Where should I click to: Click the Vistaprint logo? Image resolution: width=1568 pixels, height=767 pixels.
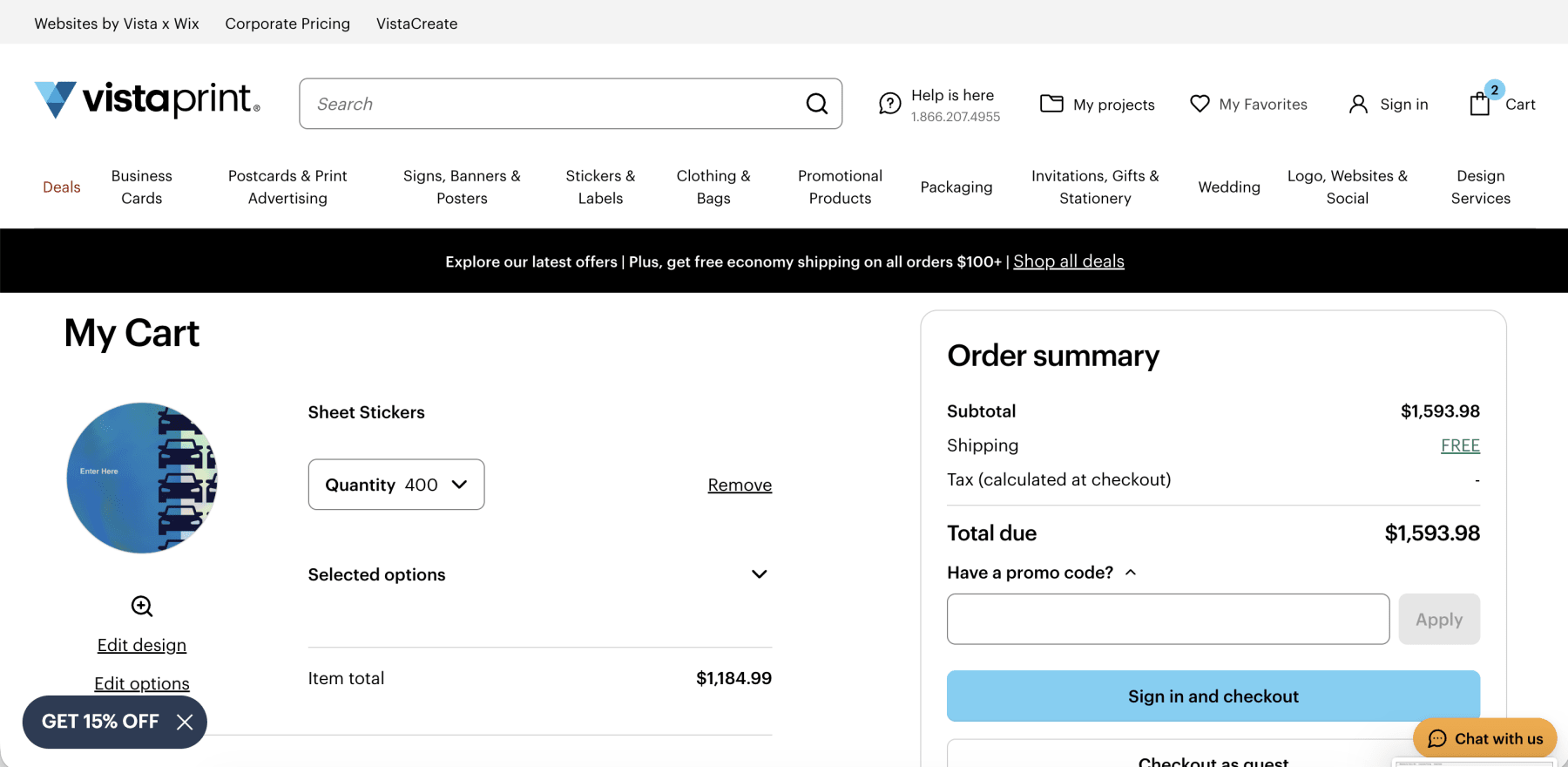(147, 100)
